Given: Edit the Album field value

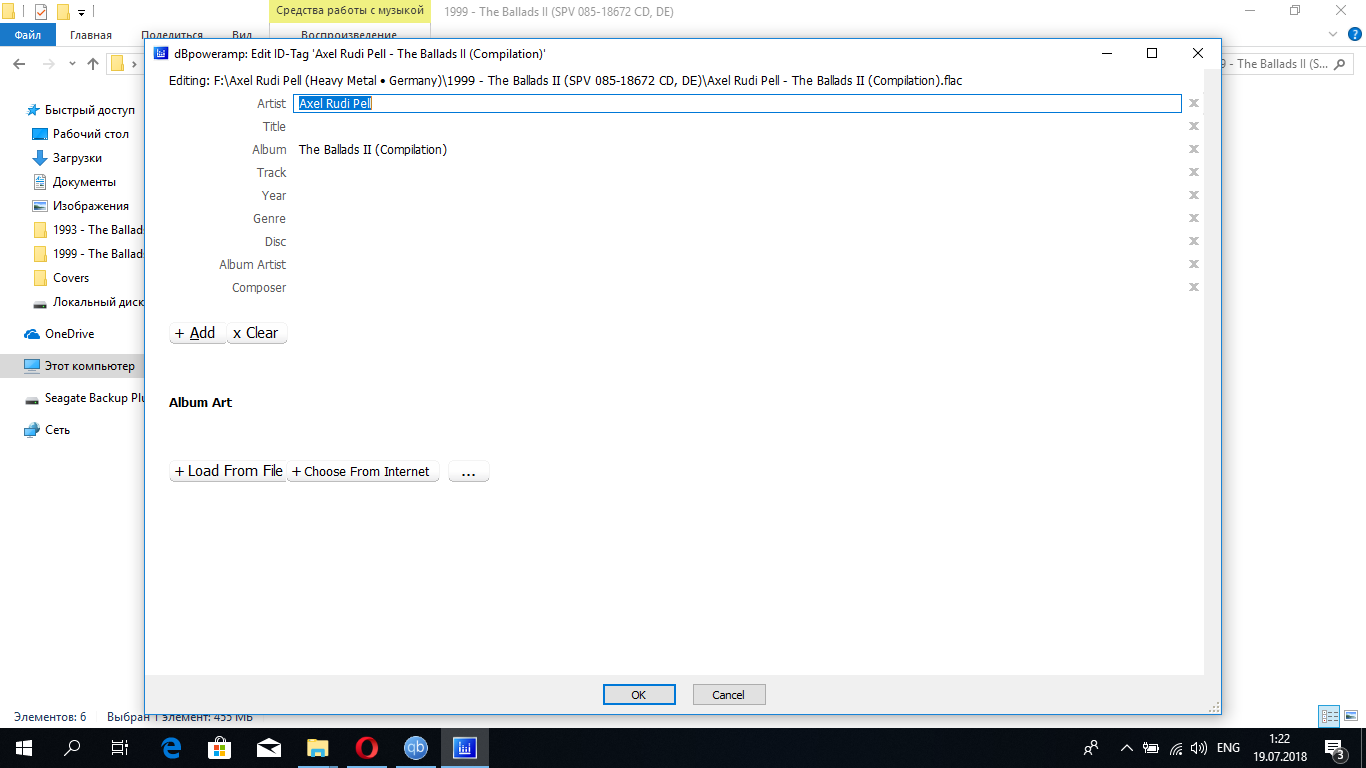Looking at the screenshot, I should (x=738, y=149).
